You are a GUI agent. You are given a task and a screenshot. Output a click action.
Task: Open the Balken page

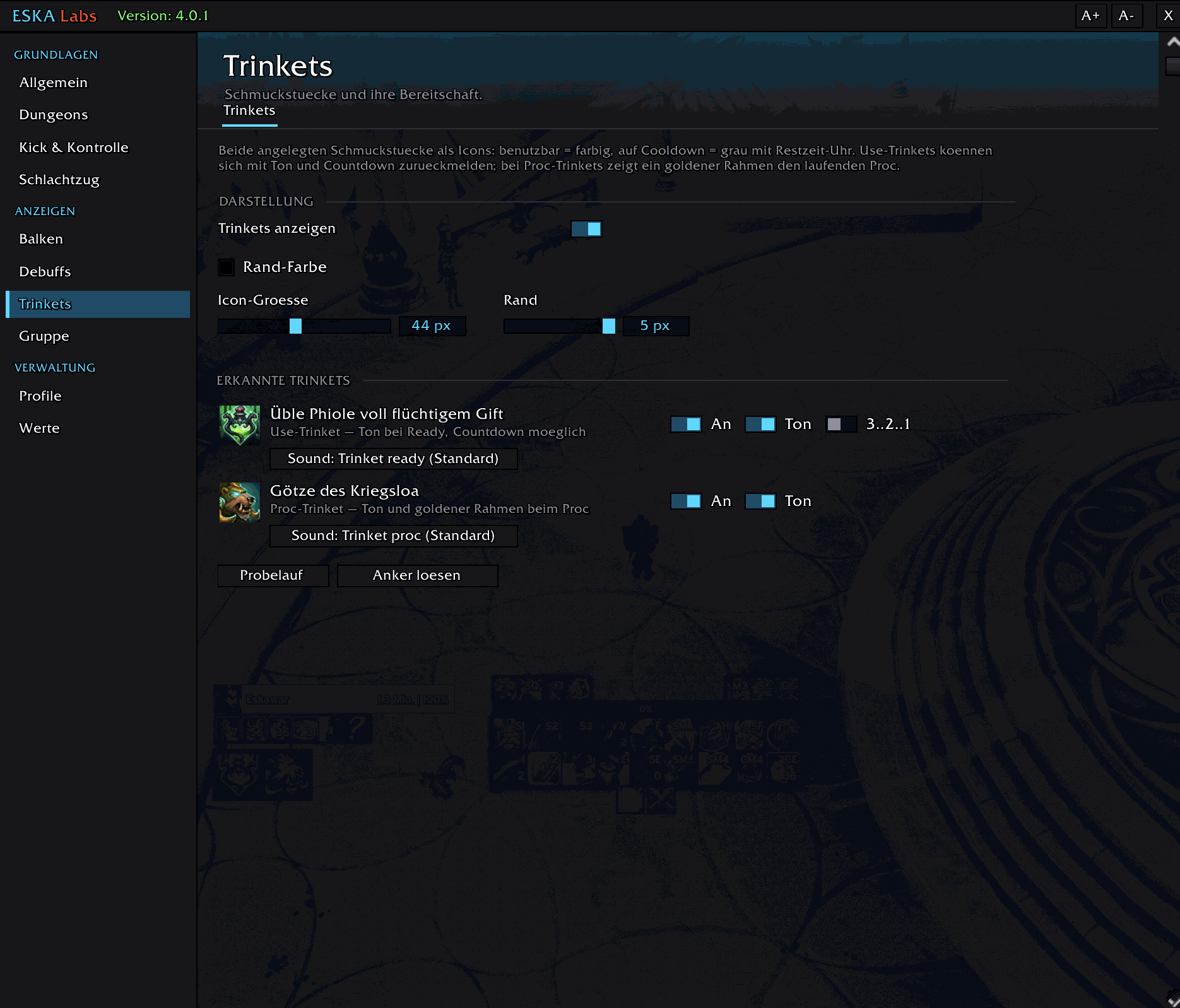pos(98,239)
